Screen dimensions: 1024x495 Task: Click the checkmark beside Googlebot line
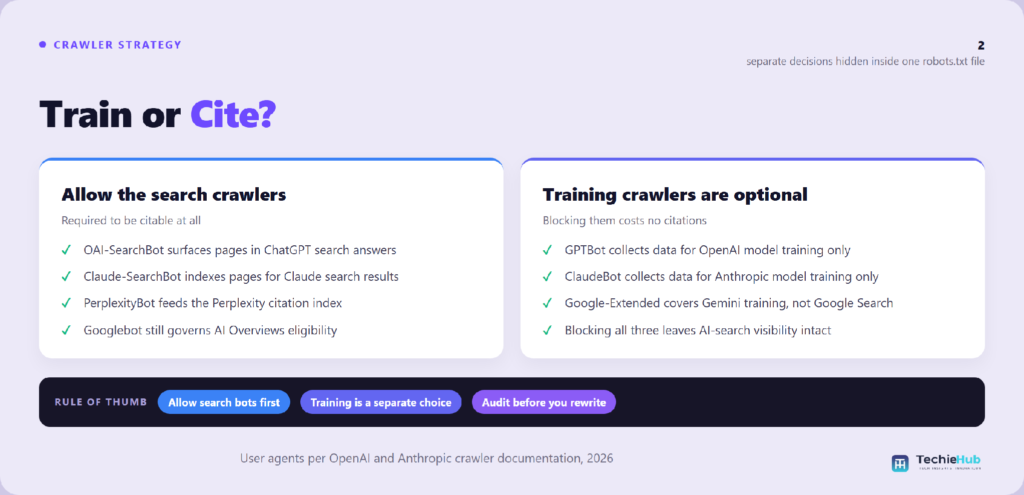pyautogui.click(x=66, y=330)
